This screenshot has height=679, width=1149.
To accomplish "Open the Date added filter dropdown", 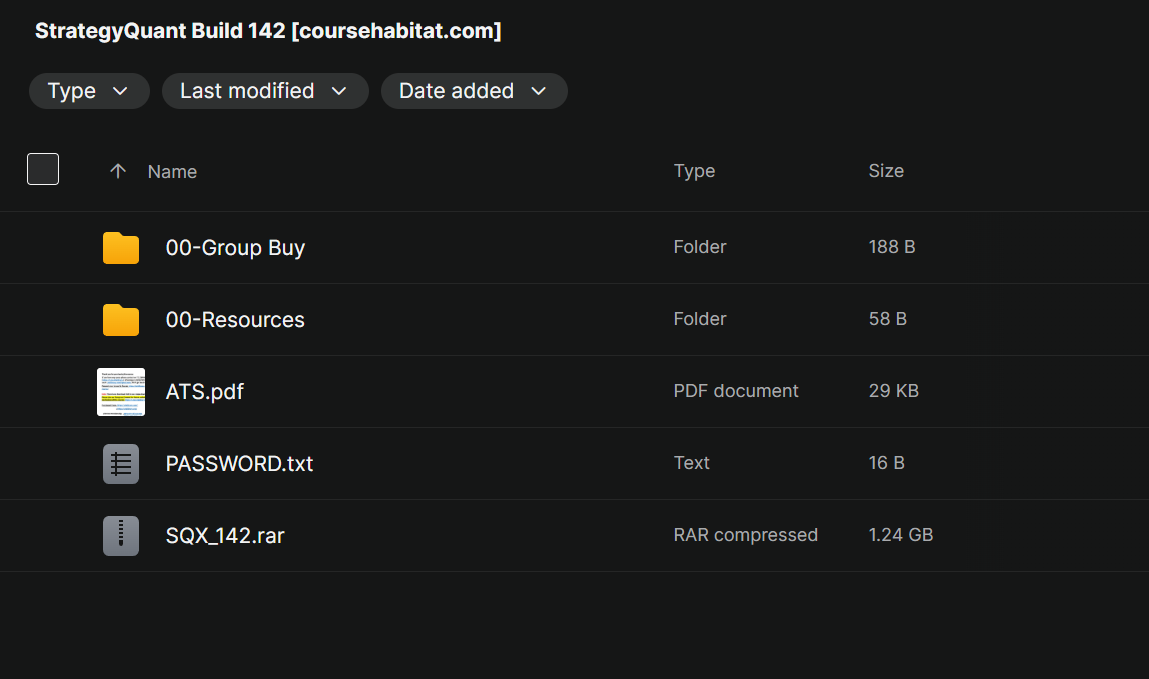I will coord(474,91).
